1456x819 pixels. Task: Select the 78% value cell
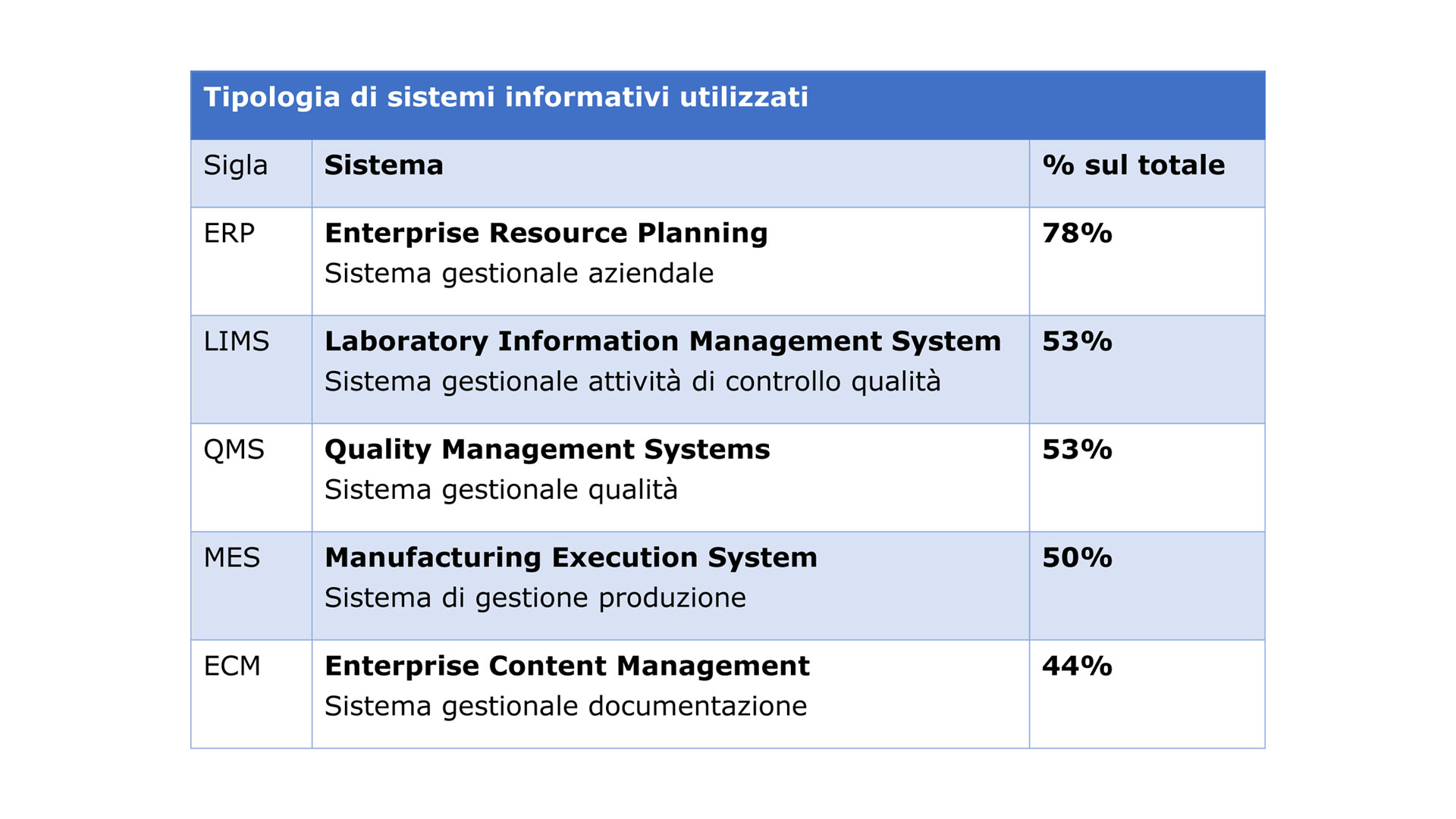(x=1077, y=234)
